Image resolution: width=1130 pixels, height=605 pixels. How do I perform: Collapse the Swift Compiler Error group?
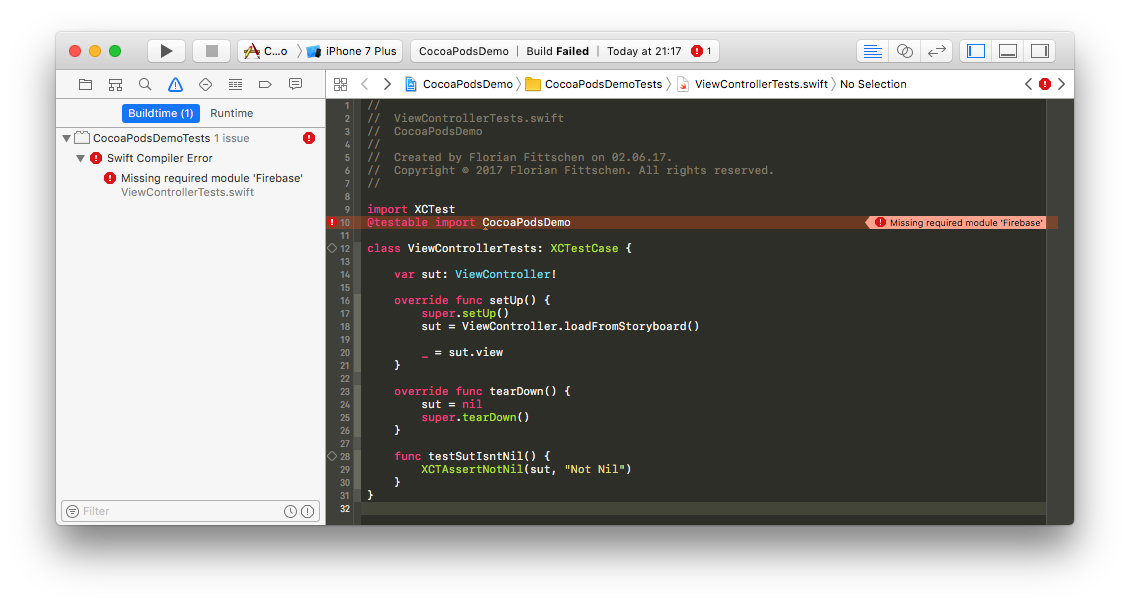click(x=81, y=158)
